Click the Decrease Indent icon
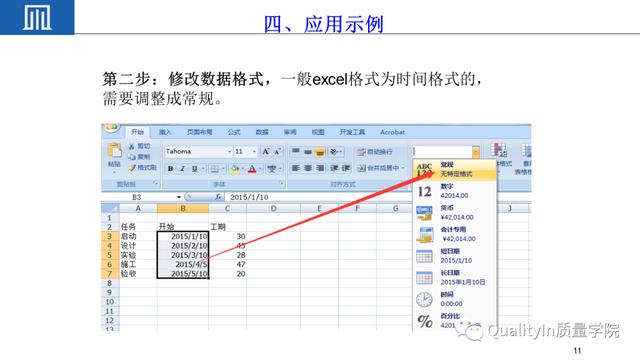640x360 pixels. click(334, 168)
